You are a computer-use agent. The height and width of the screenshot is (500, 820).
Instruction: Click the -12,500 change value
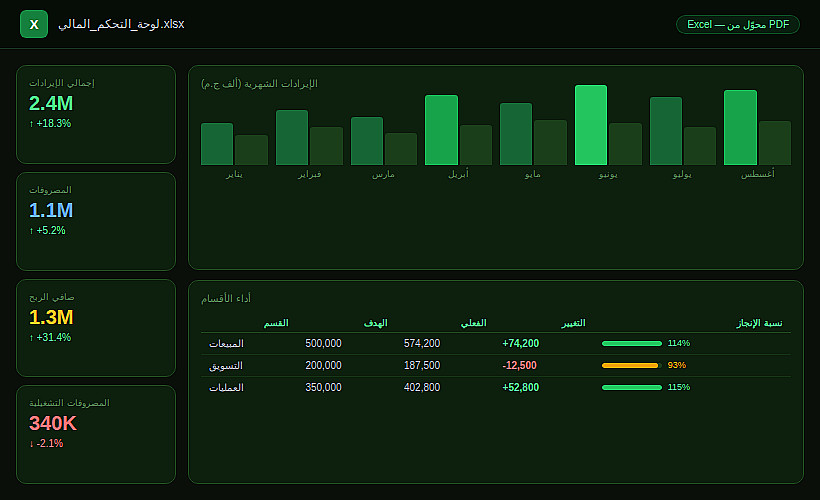point(520,366)
